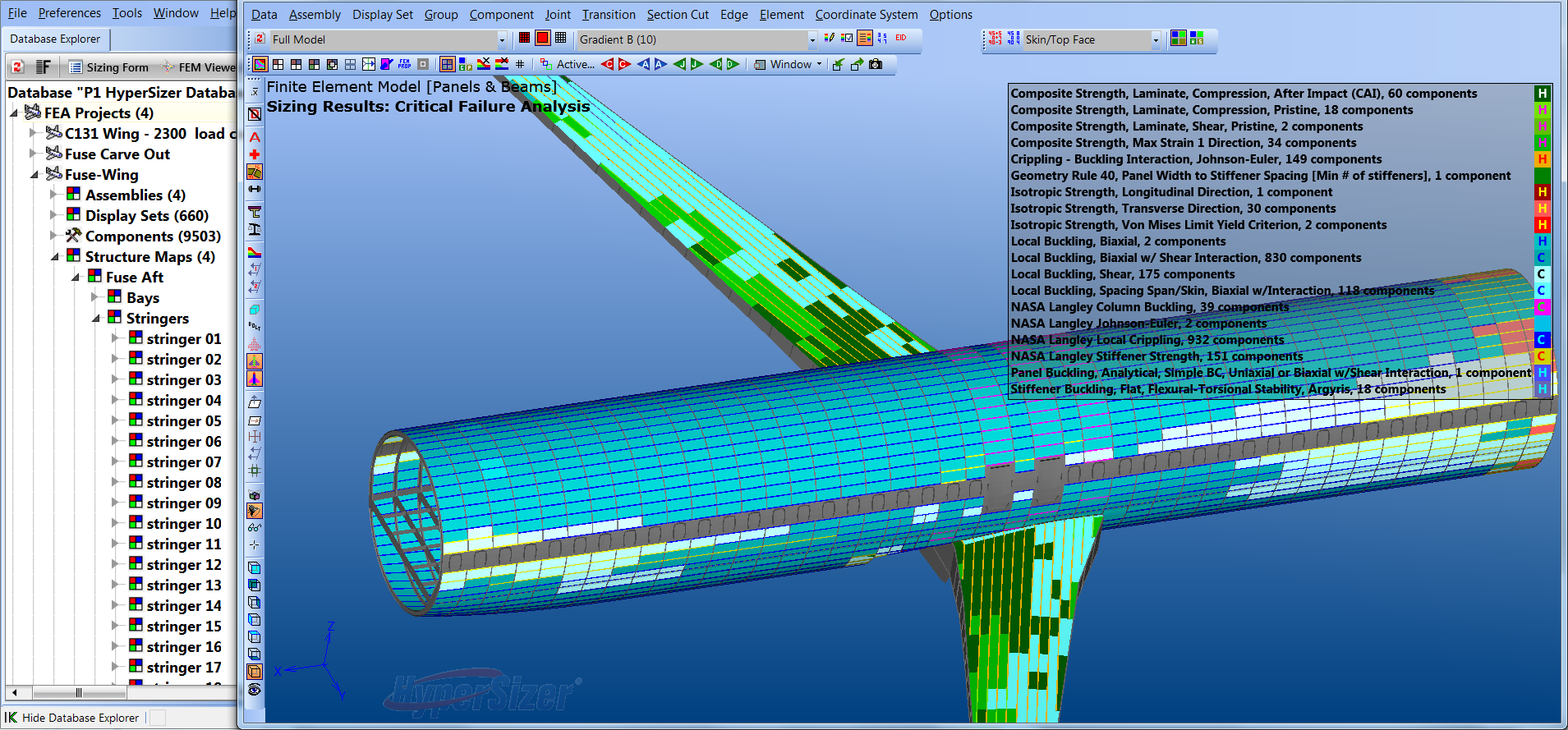Click the hash grid icon in toolbar
The height and width of the screenshot is (730, 1568).
[520, 64]
